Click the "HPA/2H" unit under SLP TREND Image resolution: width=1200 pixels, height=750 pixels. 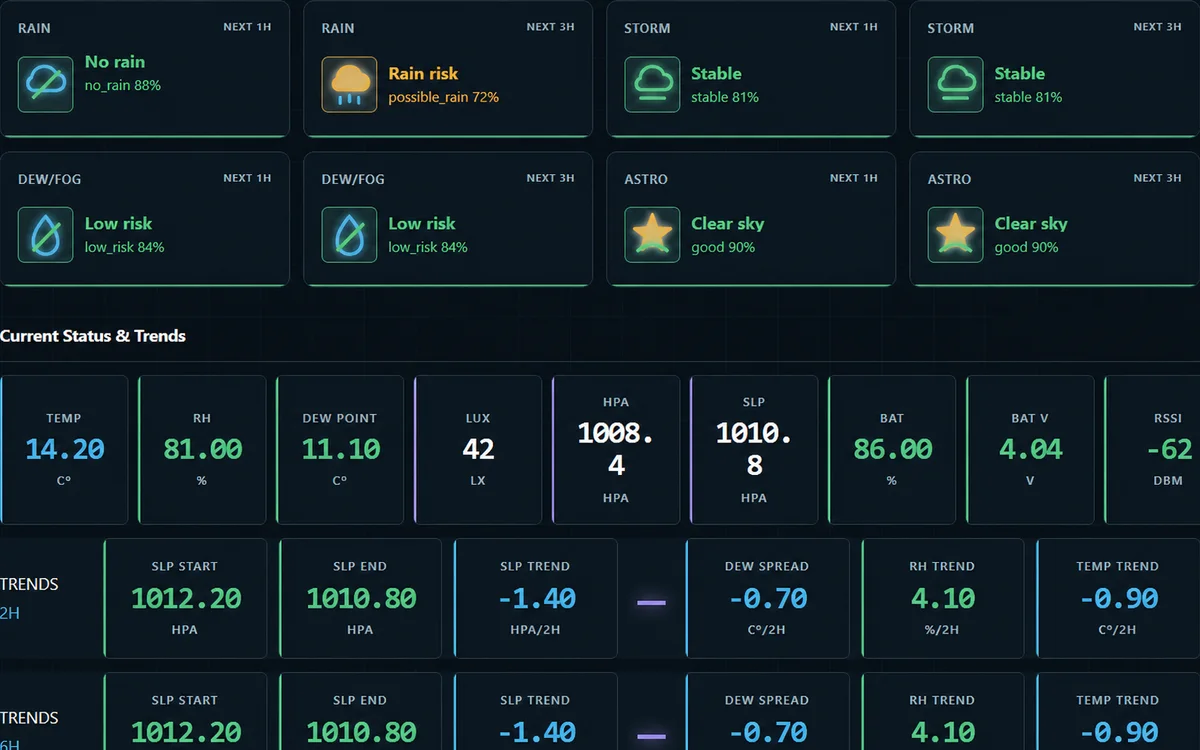coord(535,630)
